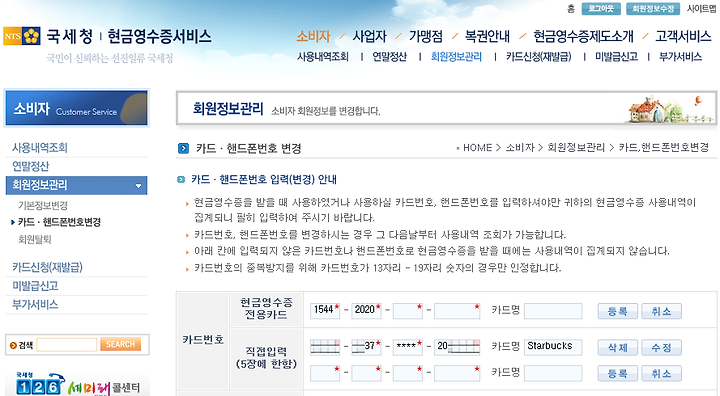Click the 로그아웃 button

click(601, 9)
